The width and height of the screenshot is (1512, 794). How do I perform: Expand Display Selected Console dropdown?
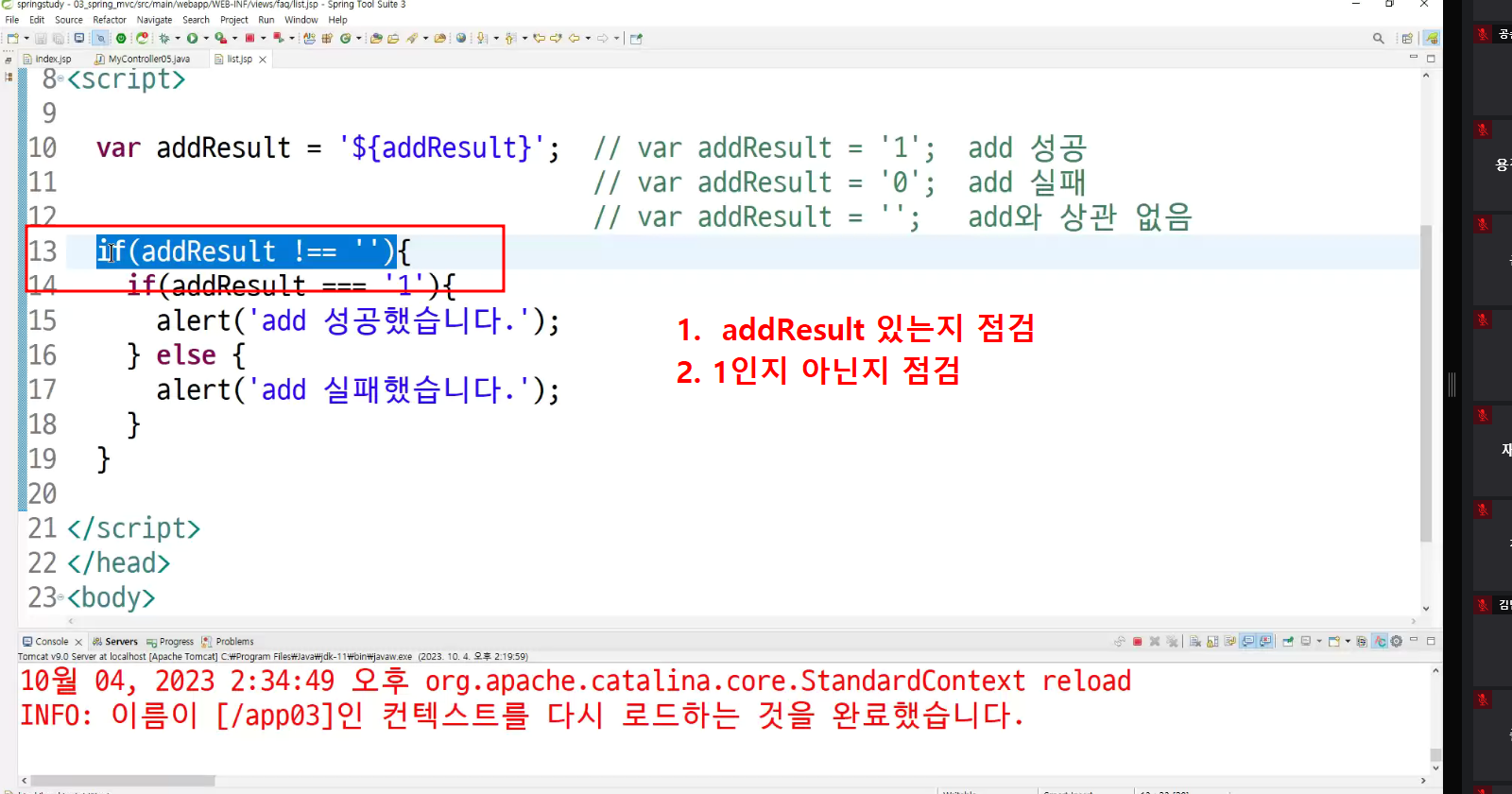pos(1319,641)
